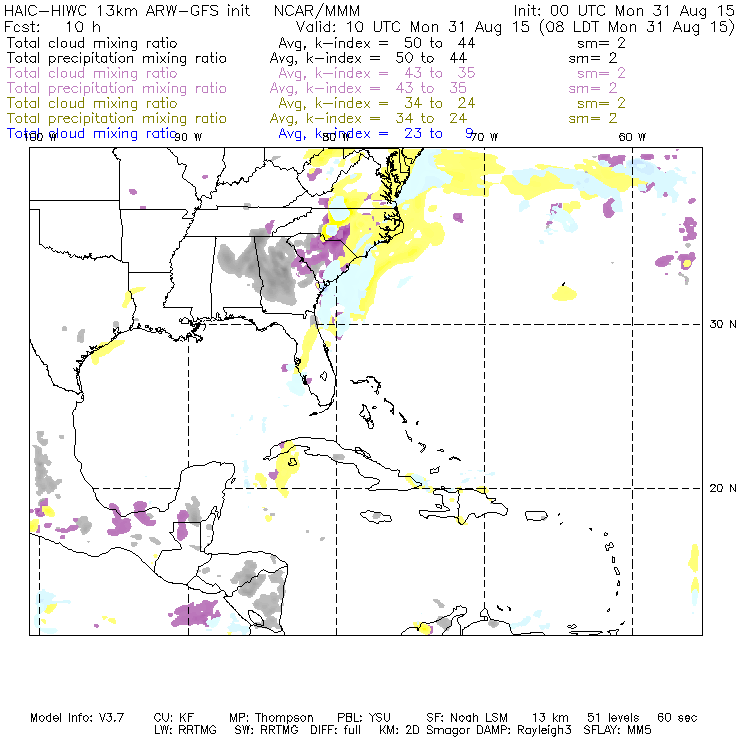Click the purple "Total precipitation mixing ratio" legend line
Viewport: 740px width, 740px height.
117,88
